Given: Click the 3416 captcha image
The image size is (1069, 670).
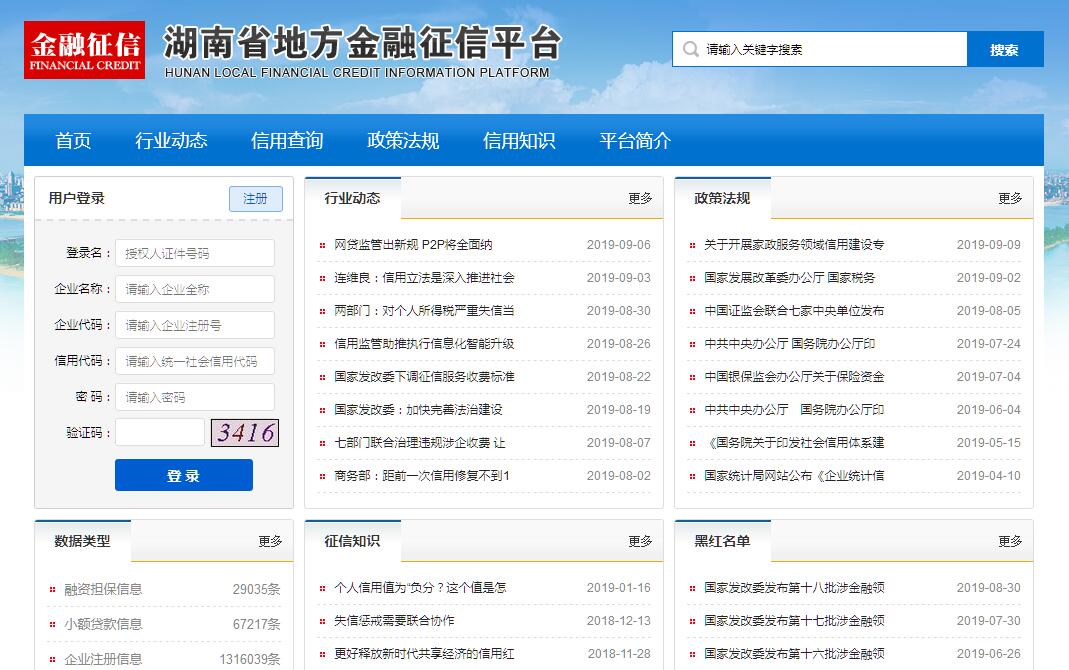Looking at the screenshot, I should click(244, 433).
